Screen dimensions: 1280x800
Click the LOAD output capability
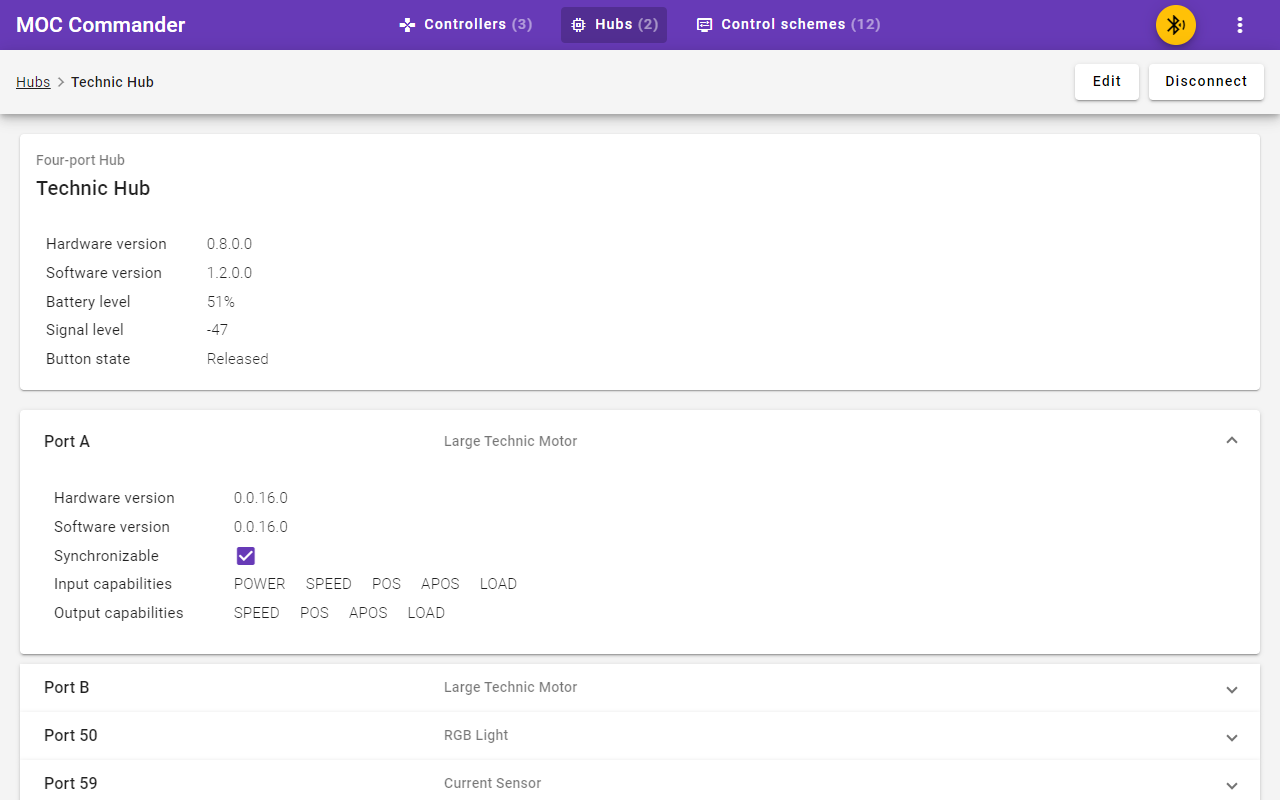point(426,613)
